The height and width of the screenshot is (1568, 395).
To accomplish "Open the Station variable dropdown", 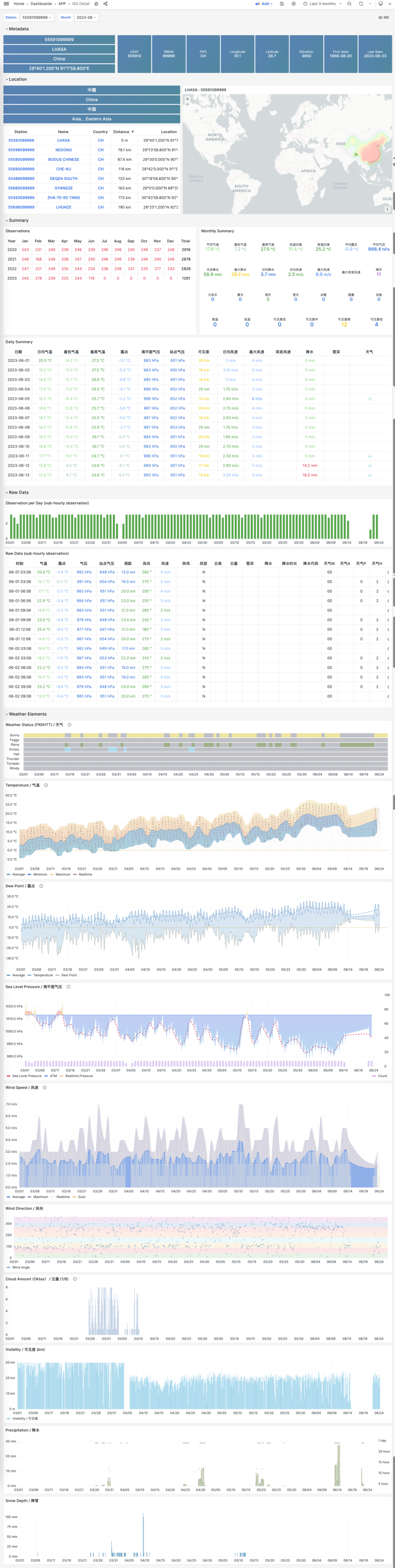I will 37,18.
